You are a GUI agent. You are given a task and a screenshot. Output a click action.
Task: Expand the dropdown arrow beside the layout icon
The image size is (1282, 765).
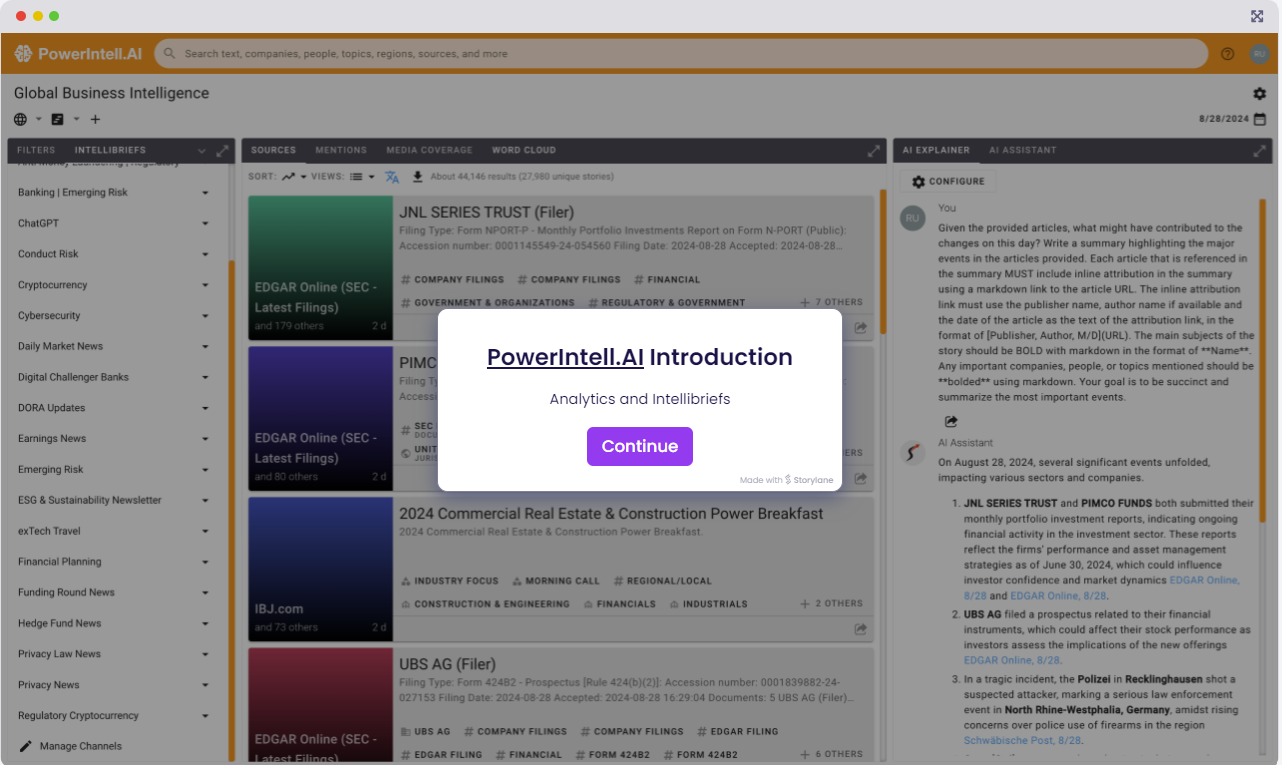point(76,119)
